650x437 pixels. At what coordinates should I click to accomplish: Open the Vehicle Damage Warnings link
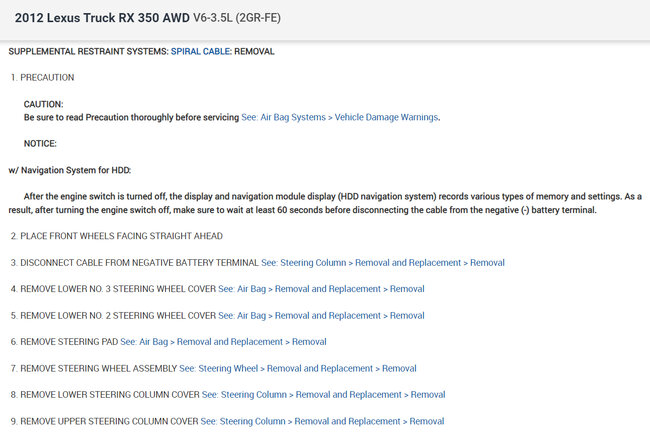[x=340, y=117]
